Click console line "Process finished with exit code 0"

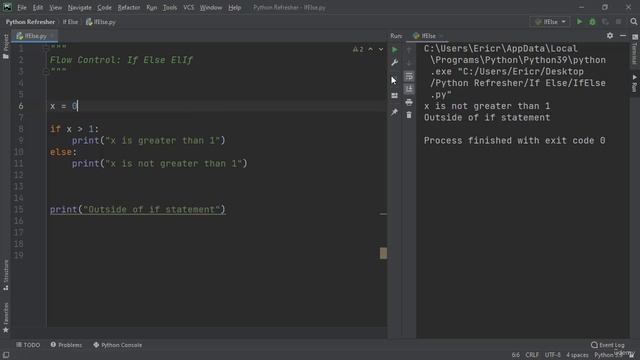(x=514, y=141)
